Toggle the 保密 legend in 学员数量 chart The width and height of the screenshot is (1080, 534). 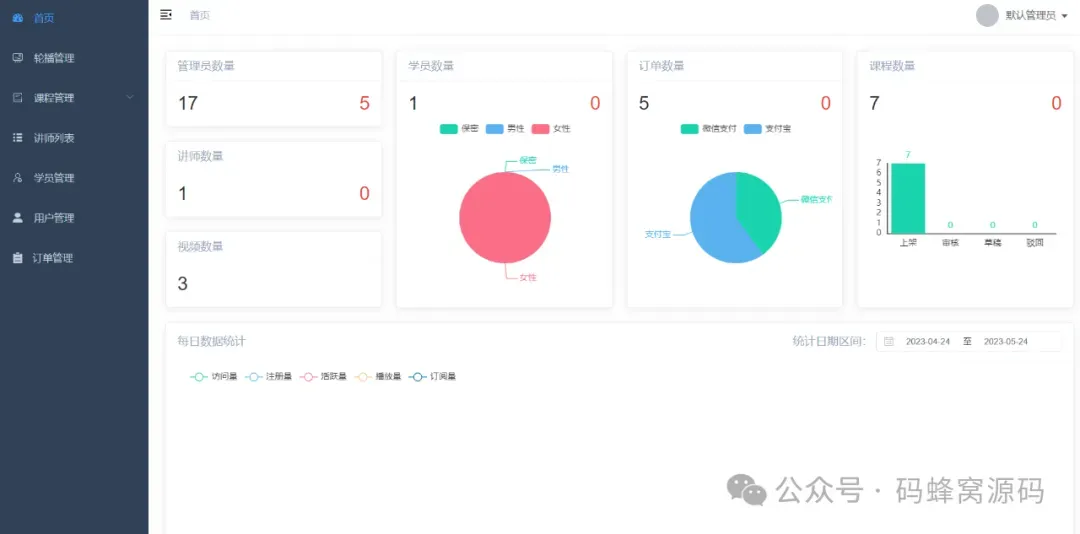459,129
